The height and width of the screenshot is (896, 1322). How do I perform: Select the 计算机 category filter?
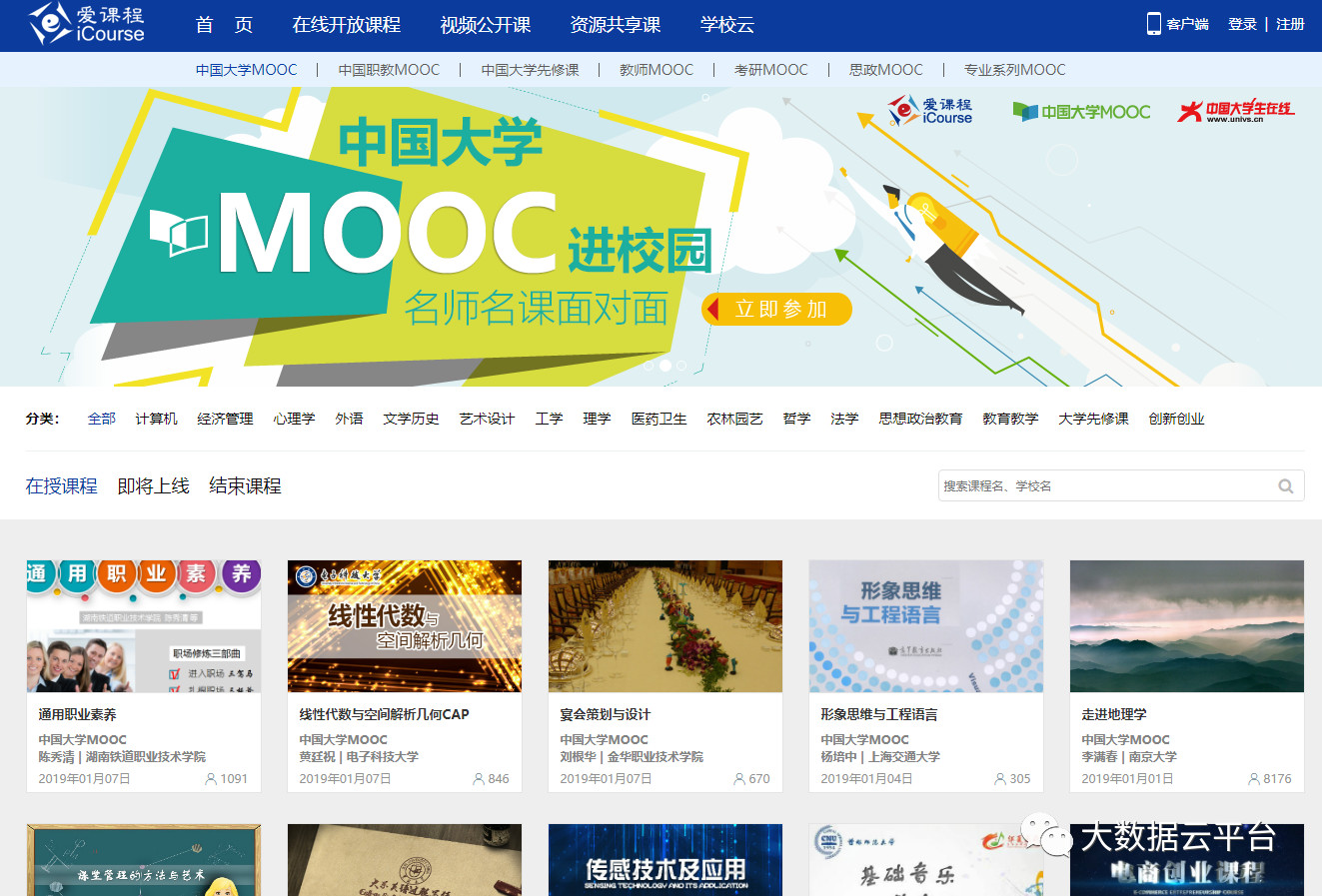click(155, 419)
